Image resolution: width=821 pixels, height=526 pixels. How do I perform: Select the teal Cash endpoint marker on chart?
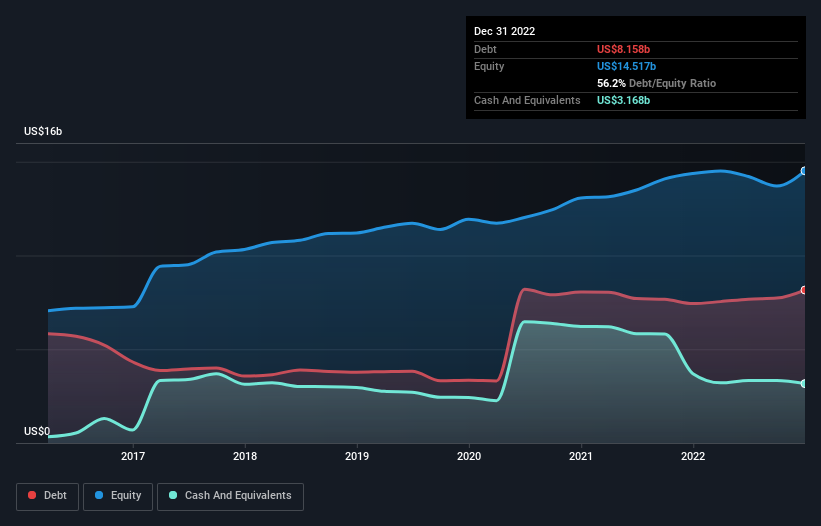pyautogui.click(x=804, y=384)
